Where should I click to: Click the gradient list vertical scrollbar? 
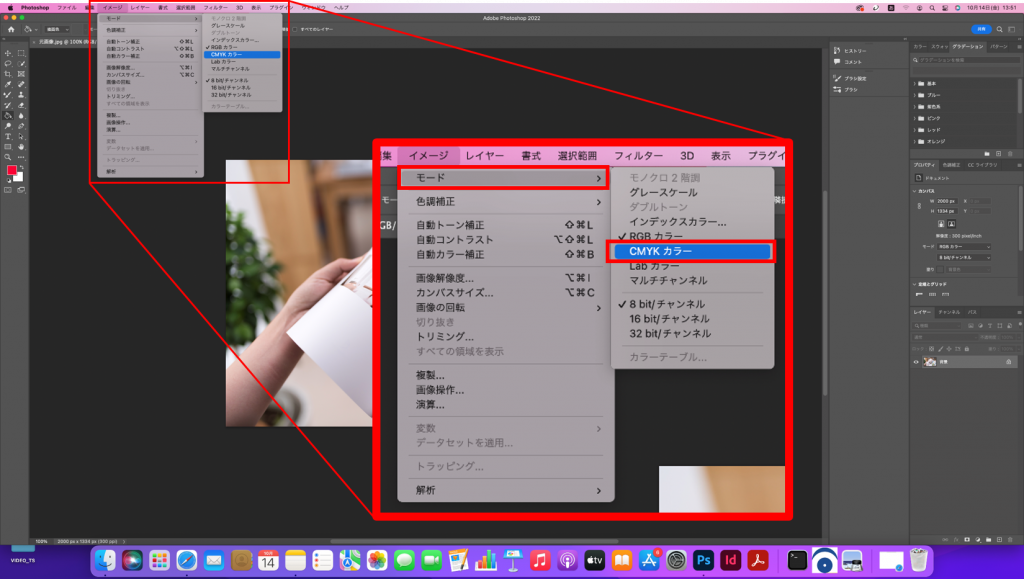click(x=1020, y=98)
